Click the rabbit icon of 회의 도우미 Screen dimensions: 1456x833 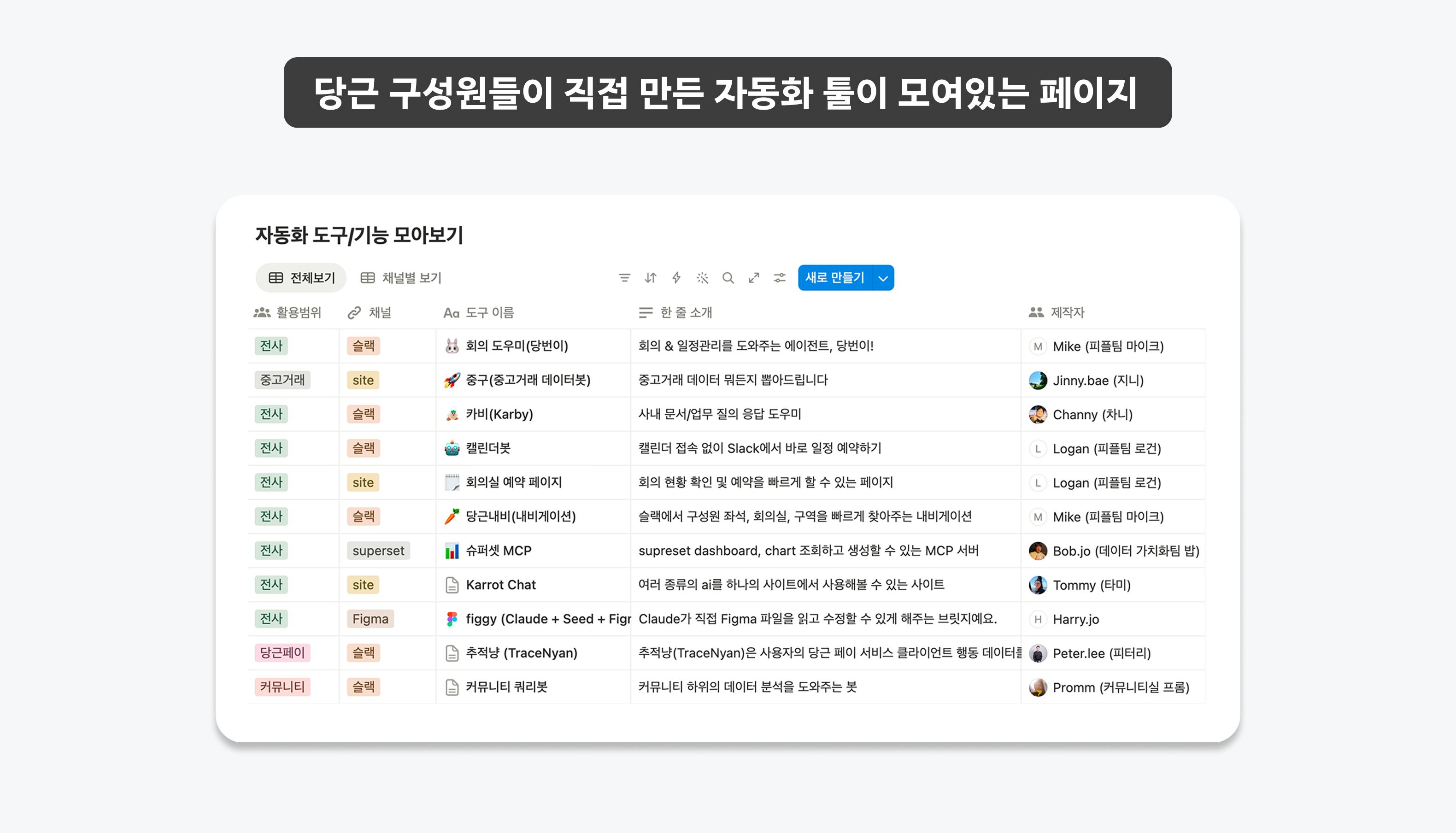pos(452,346)
